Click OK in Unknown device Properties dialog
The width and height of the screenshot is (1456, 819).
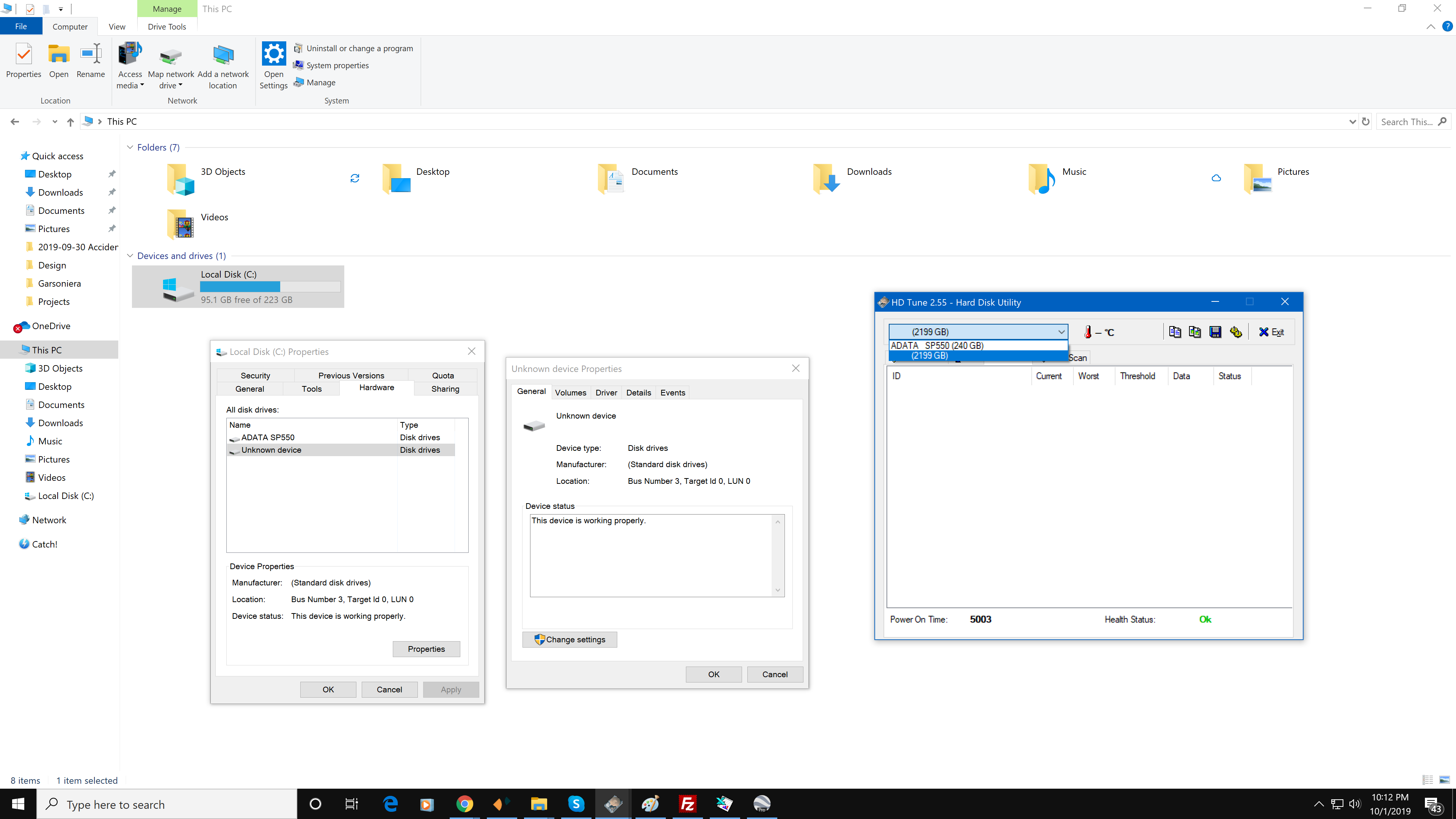point(714,674)
